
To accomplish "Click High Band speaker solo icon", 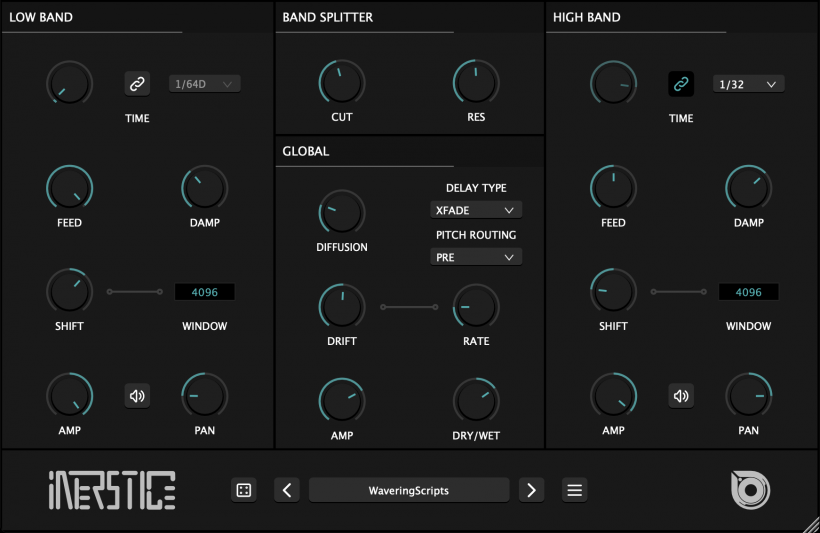I will pos(681,396).
